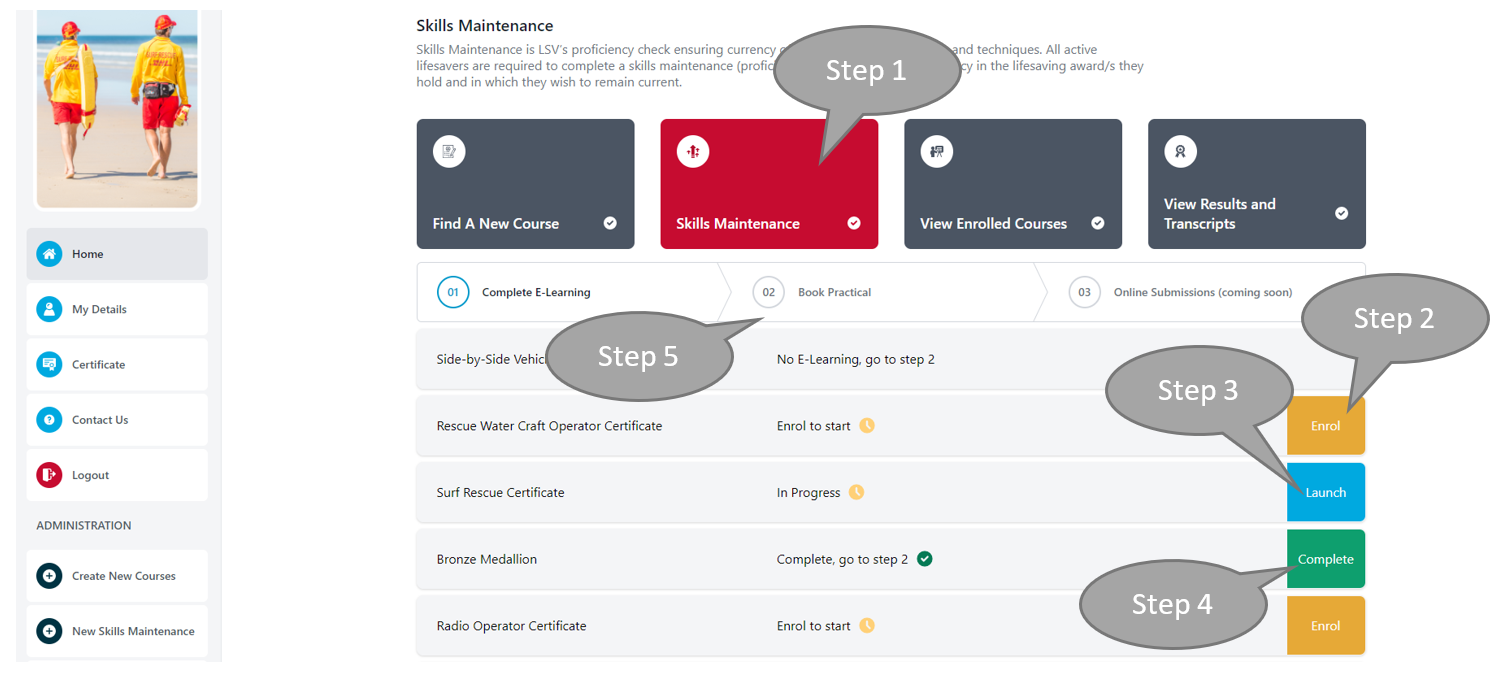The image size is (1509, 684).
Task: Click the plus icon beside New Skills Maintenance
Action: 49,631
